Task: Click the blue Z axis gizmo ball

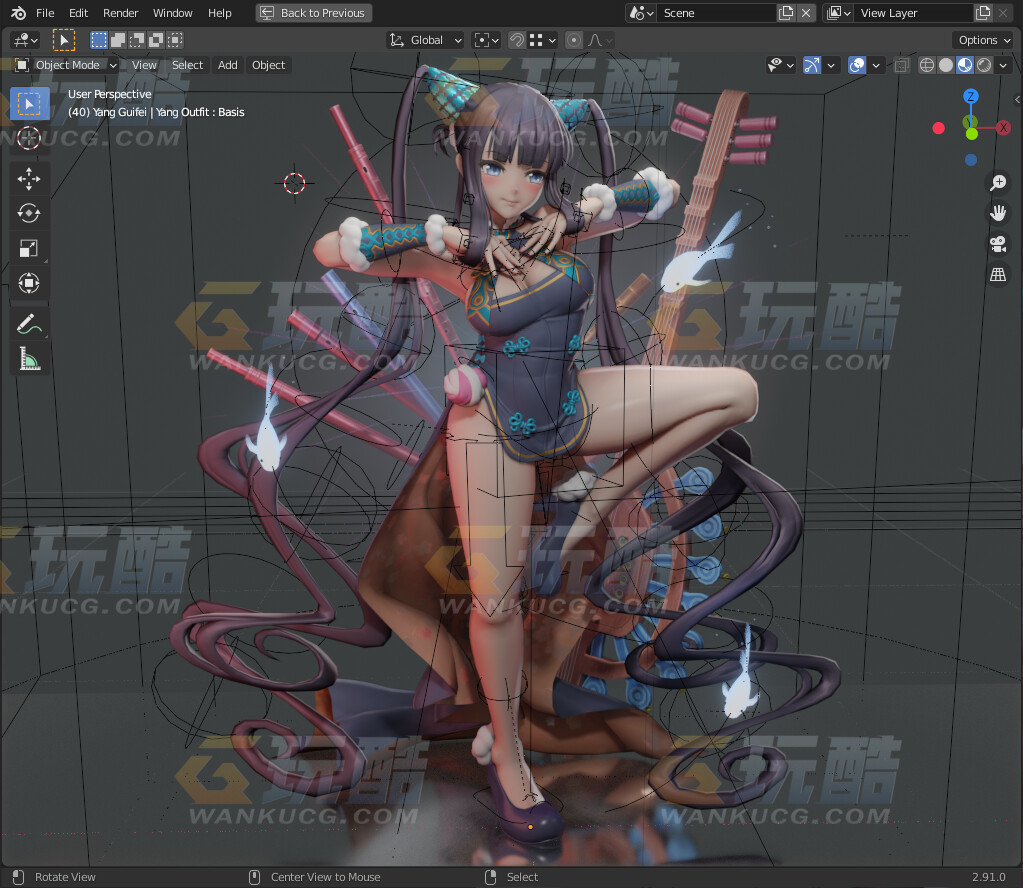Action: [x=971, y=96]
